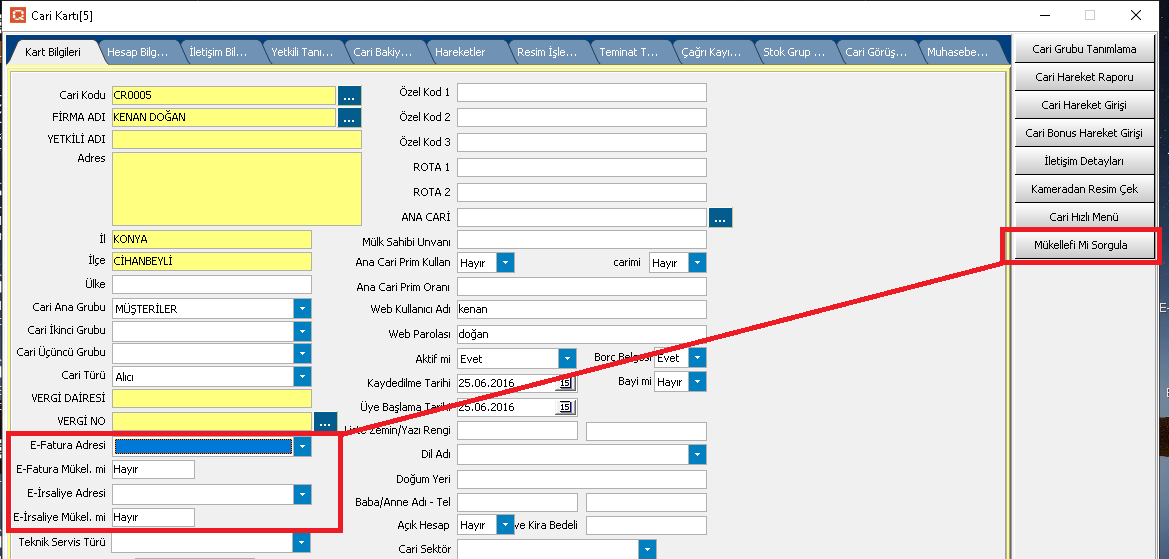Open Cari Hareket Raporu

tap(1084, 77)
